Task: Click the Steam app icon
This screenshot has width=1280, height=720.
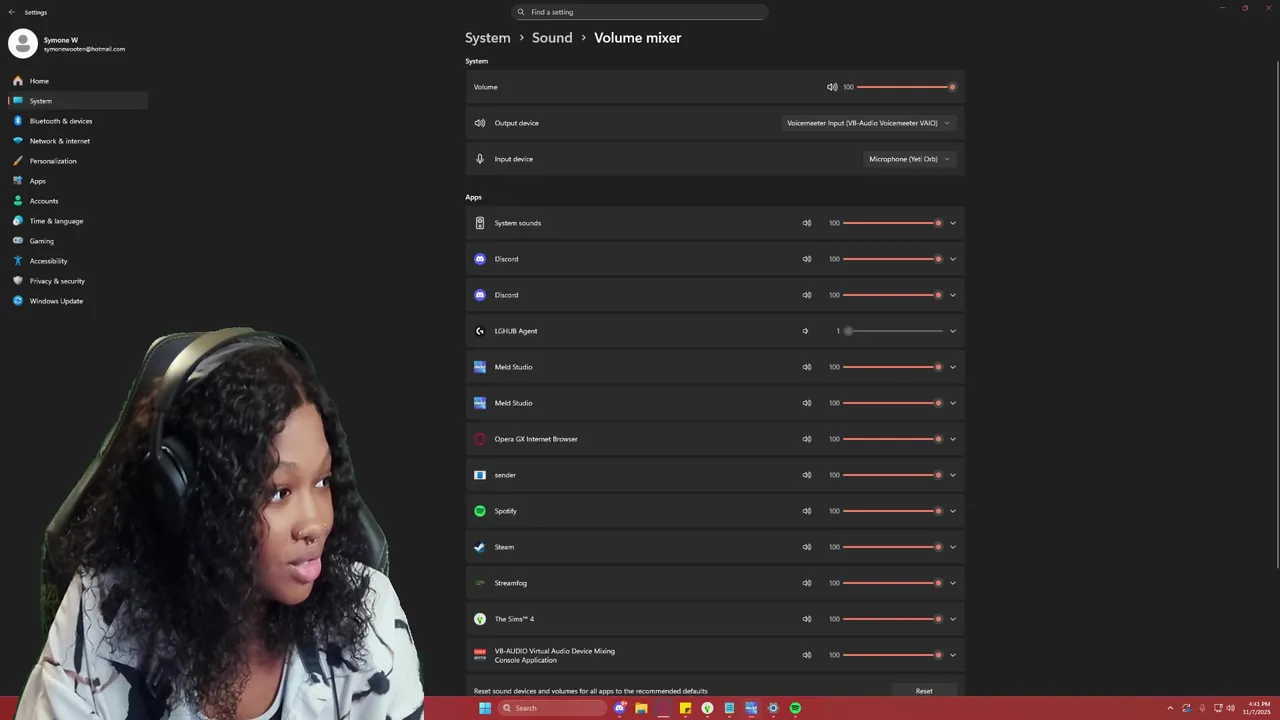Action: (480, 547)
